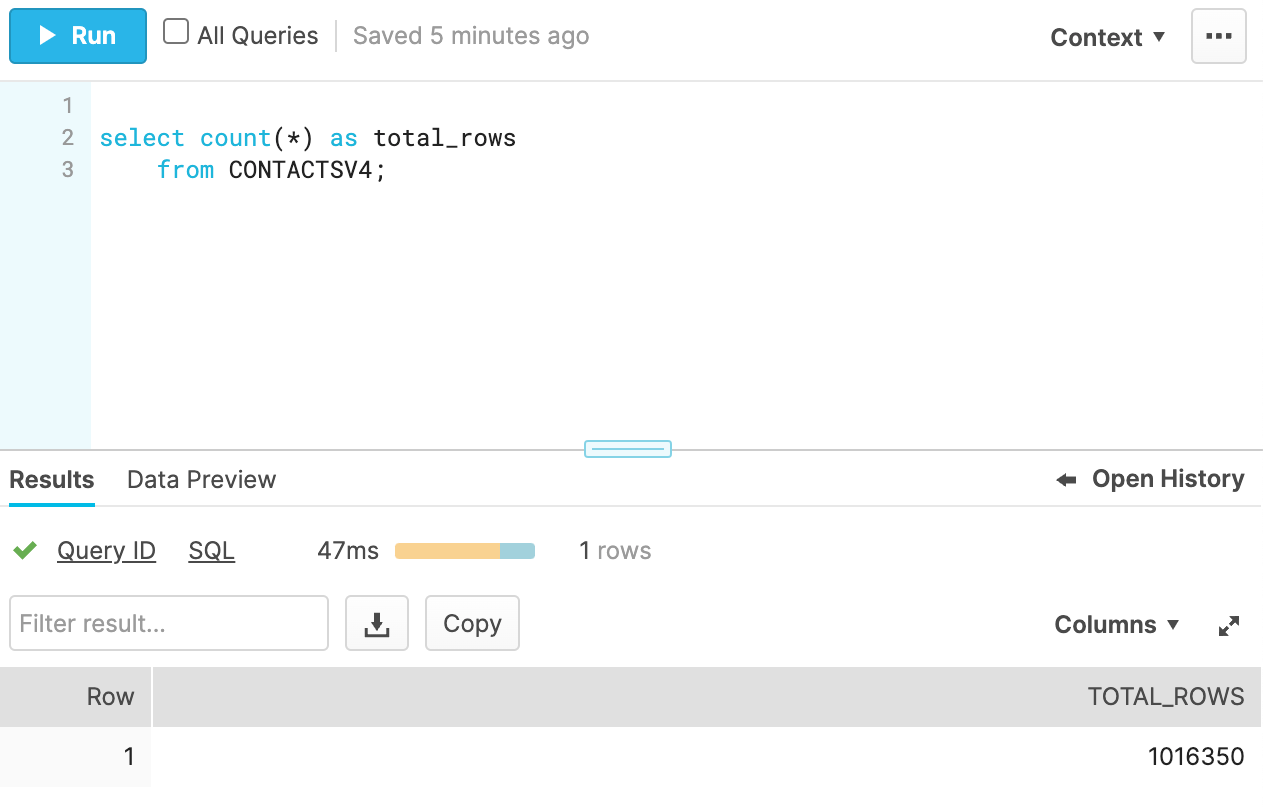Copy the query results
Screen dimensions: 1263x807
[x=472, y=624]
